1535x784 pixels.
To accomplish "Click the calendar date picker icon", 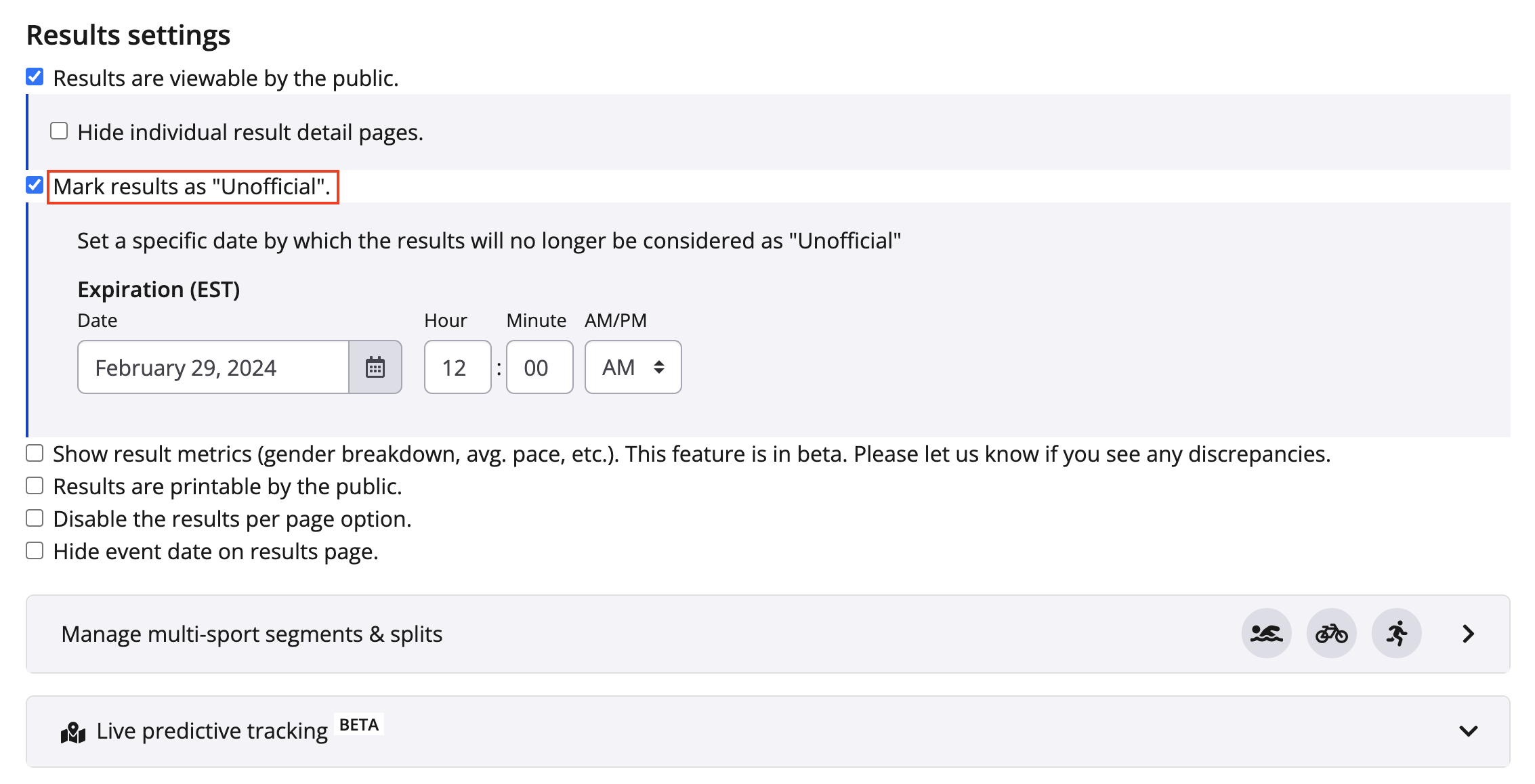I will pos(375,367).
